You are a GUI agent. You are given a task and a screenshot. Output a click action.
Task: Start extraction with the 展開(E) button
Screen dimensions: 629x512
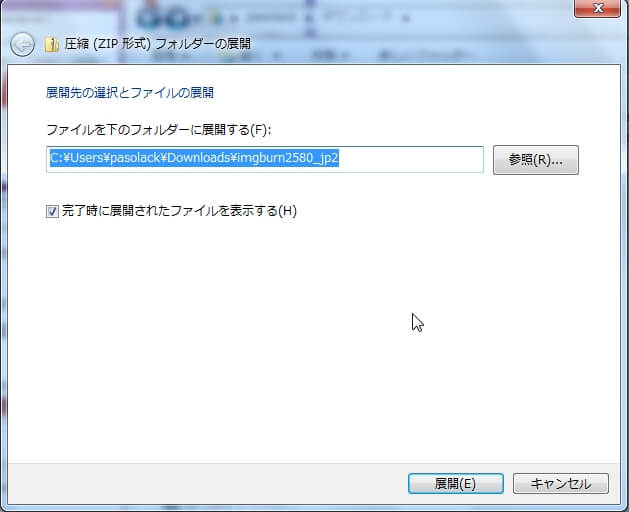tap(454, 483)
